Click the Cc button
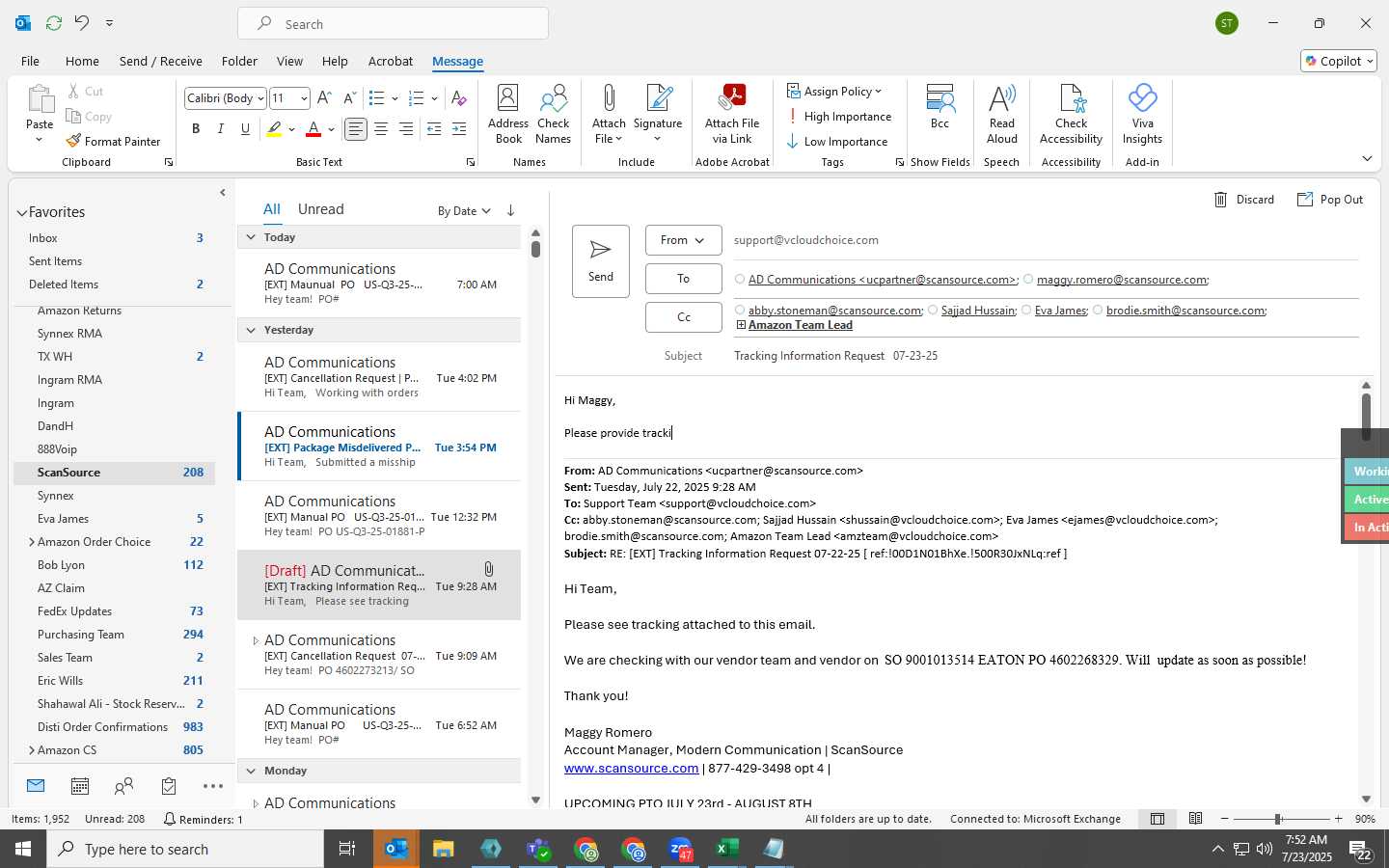This screenshot has height=868, width=1389. (x=683, y=317)
